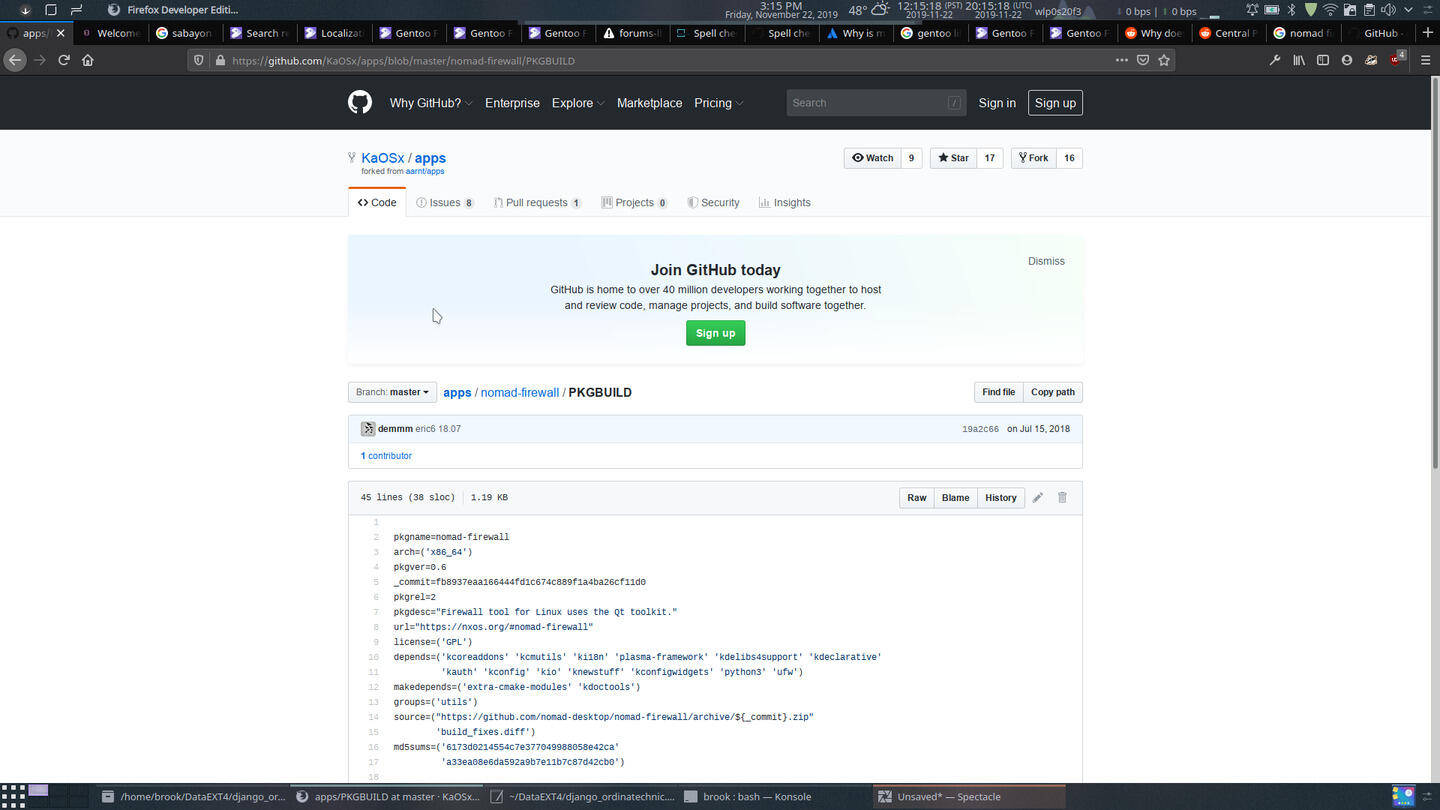Image resolution: width=1440 pixels, height=810 pixels.
Task: Switch to the 'forums' browser tab
Action: [631, 33]
